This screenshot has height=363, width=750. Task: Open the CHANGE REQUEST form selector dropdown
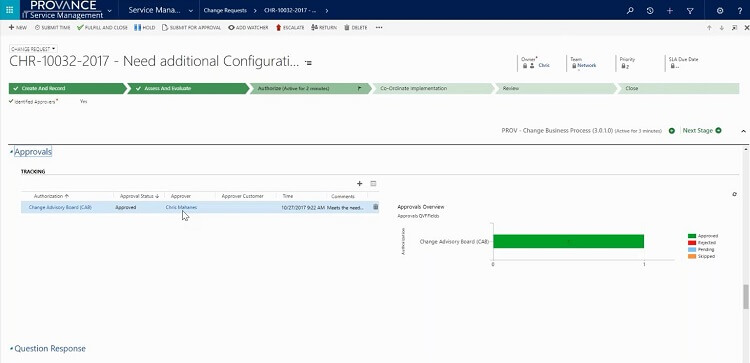pos(33,49)
